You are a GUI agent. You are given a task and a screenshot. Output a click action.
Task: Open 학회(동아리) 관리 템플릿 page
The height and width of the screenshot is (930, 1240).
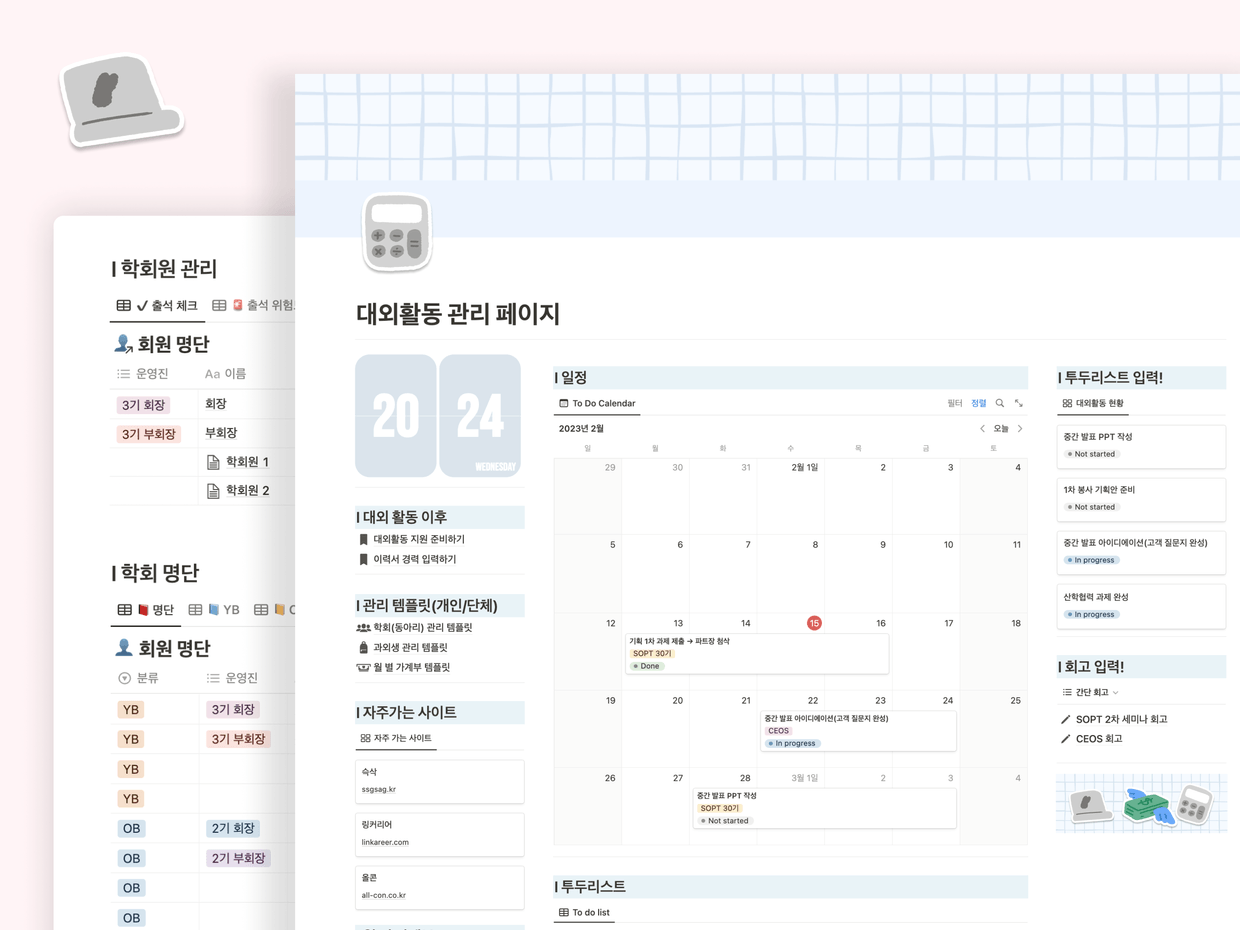click(x=421, y=628)
